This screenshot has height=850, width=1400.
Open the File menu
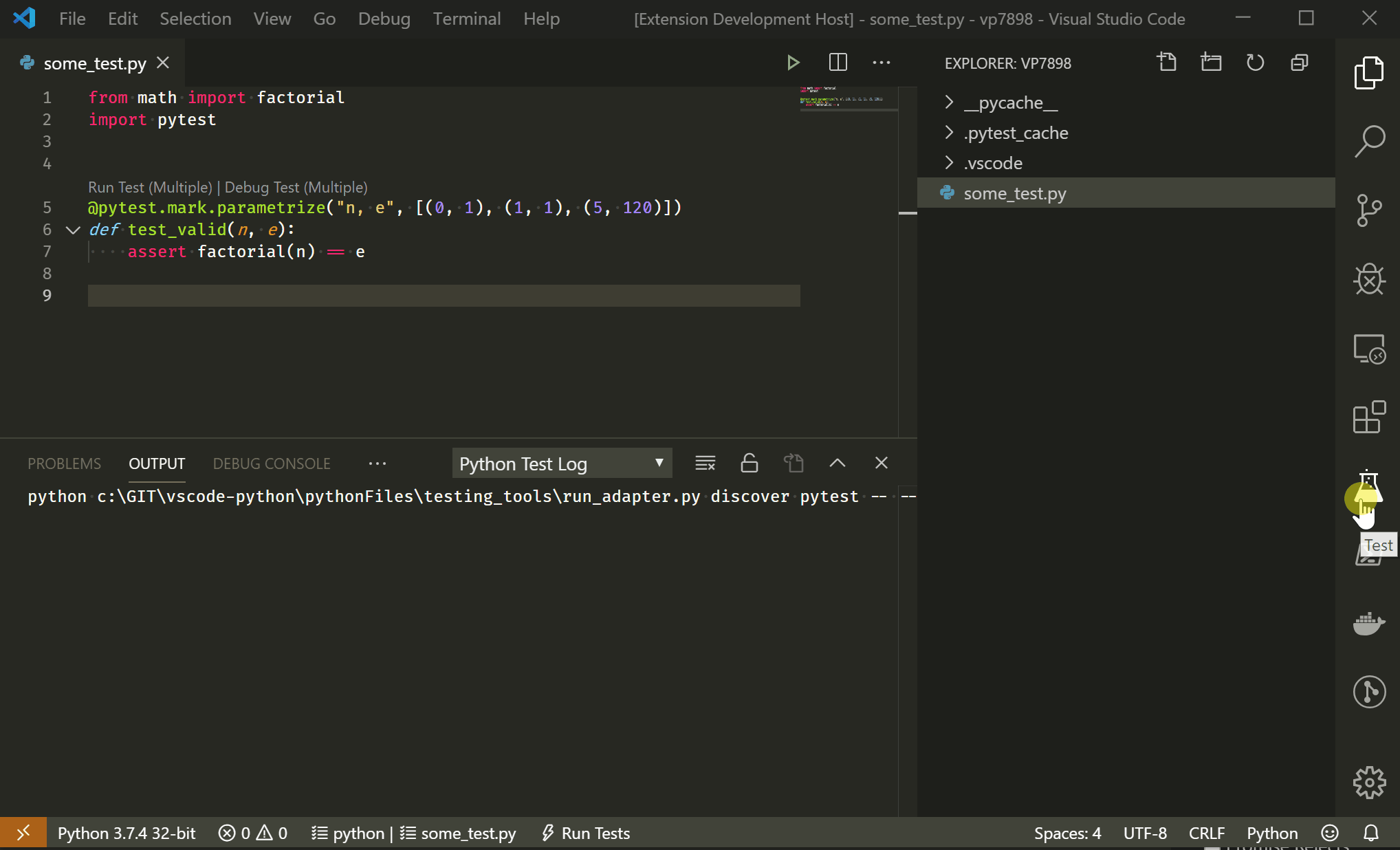[x=72, y=19]
